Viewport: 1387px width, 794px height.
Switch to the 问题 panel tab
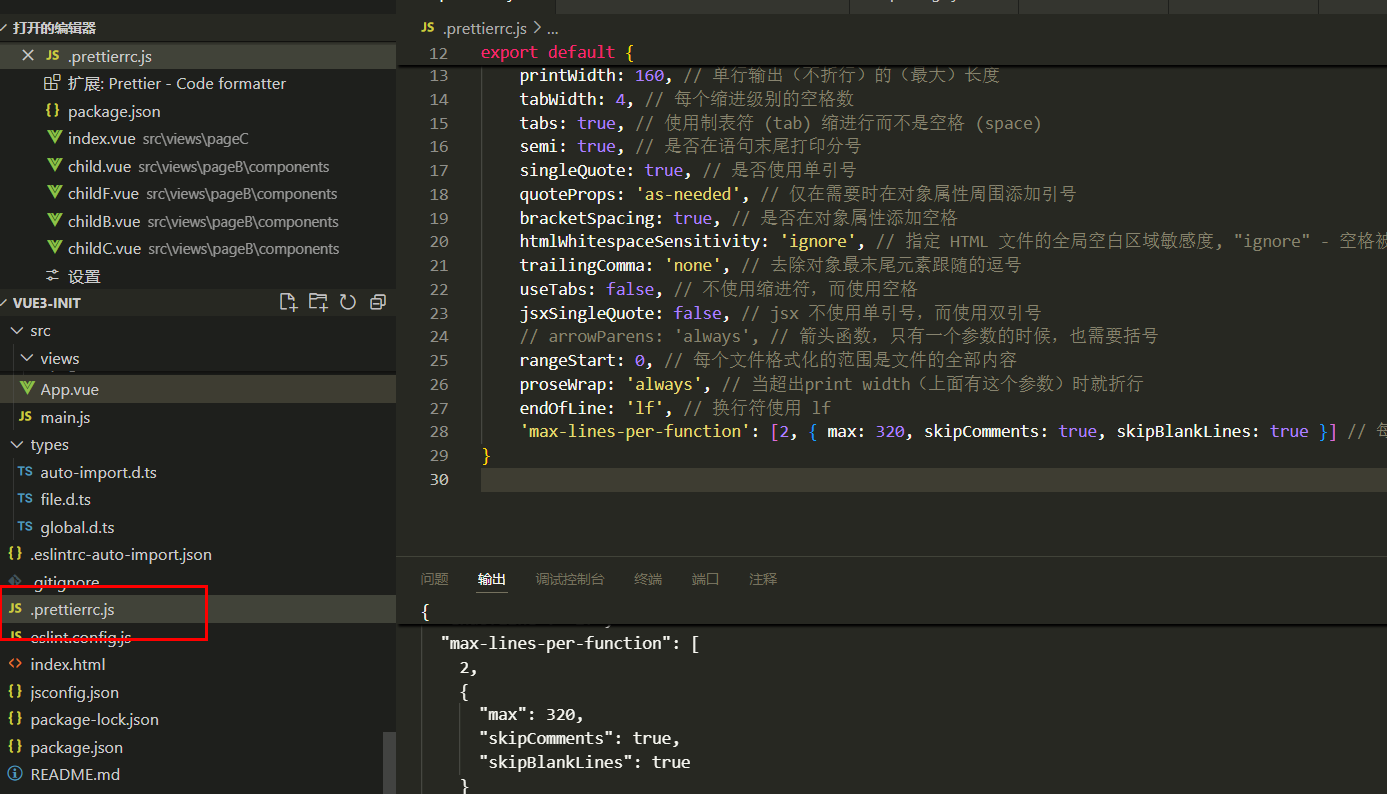coord(435,579)
